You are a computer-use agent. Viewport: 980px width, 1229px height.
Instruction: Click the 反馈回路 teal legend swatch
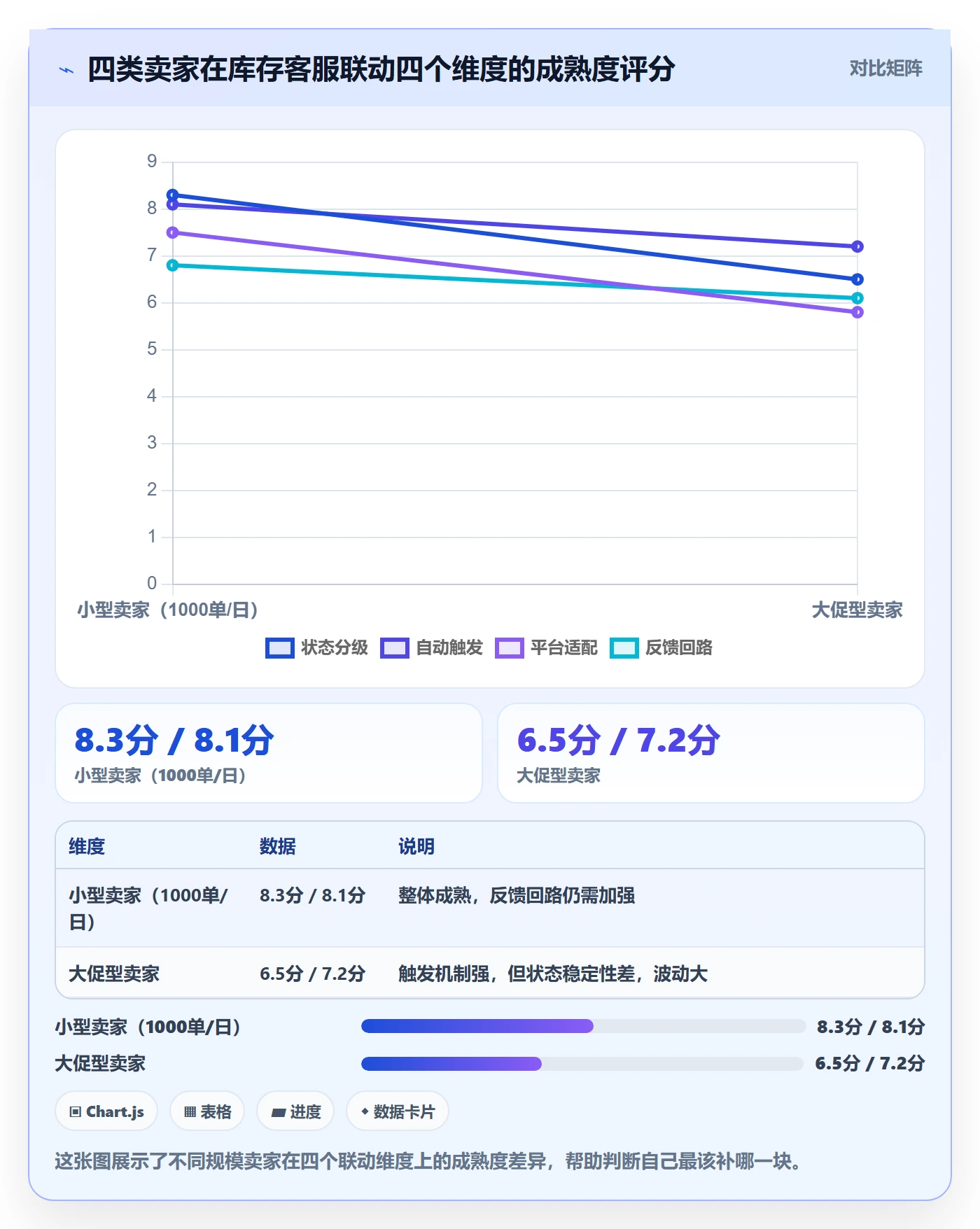point(624,648)
